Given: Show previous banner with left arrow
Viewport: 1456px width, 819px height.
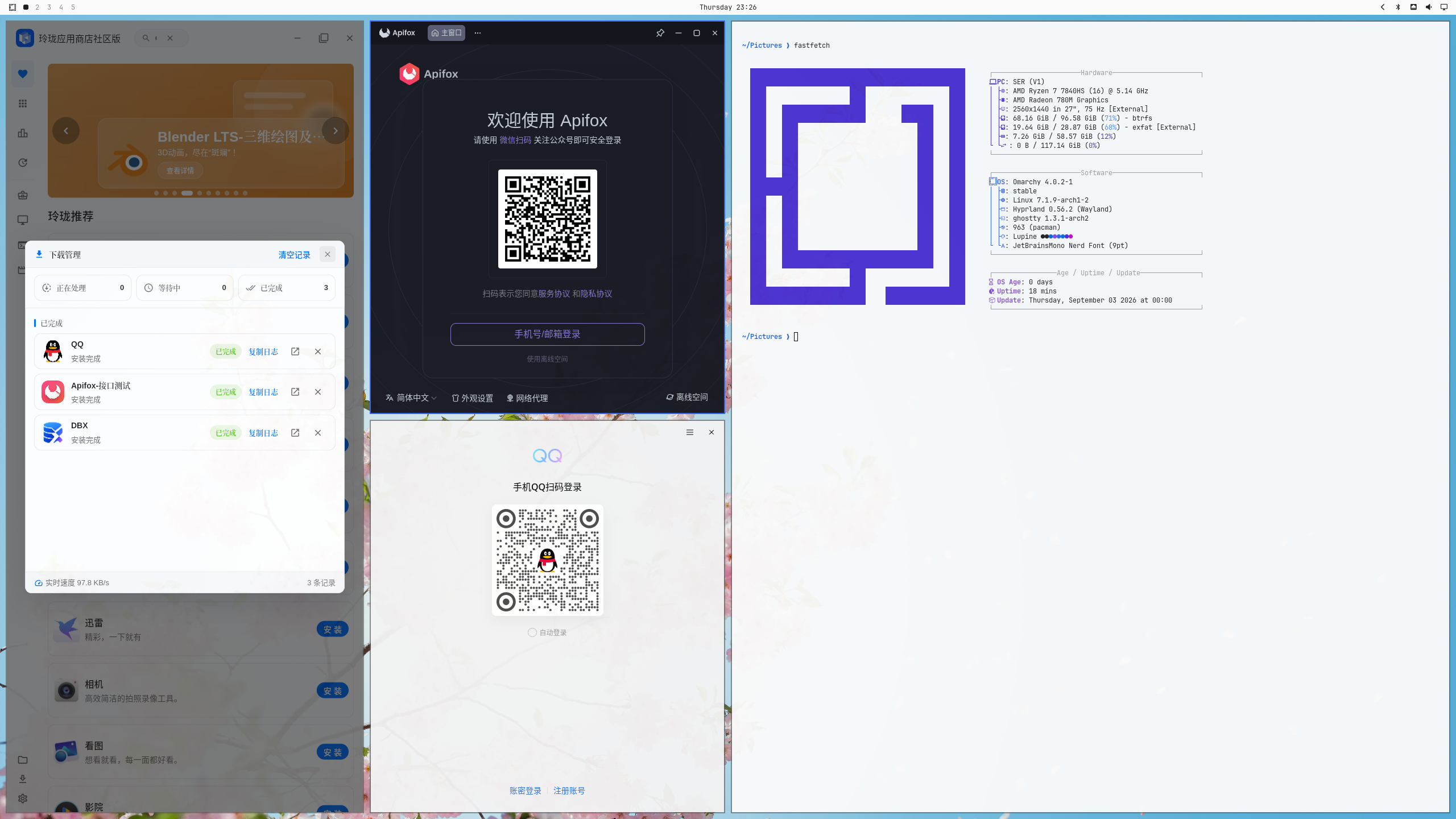Looking at the screenshot, I should pyautogui.click(x=66, y=131).
